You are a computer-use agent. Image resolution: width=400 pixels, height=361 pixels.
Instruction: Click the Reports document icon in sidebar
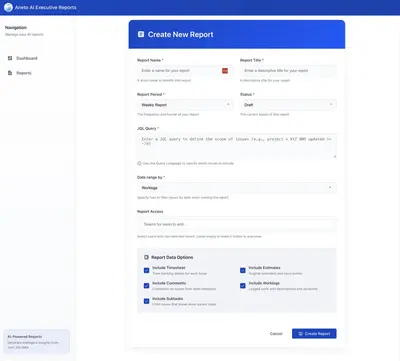(10, 73)
